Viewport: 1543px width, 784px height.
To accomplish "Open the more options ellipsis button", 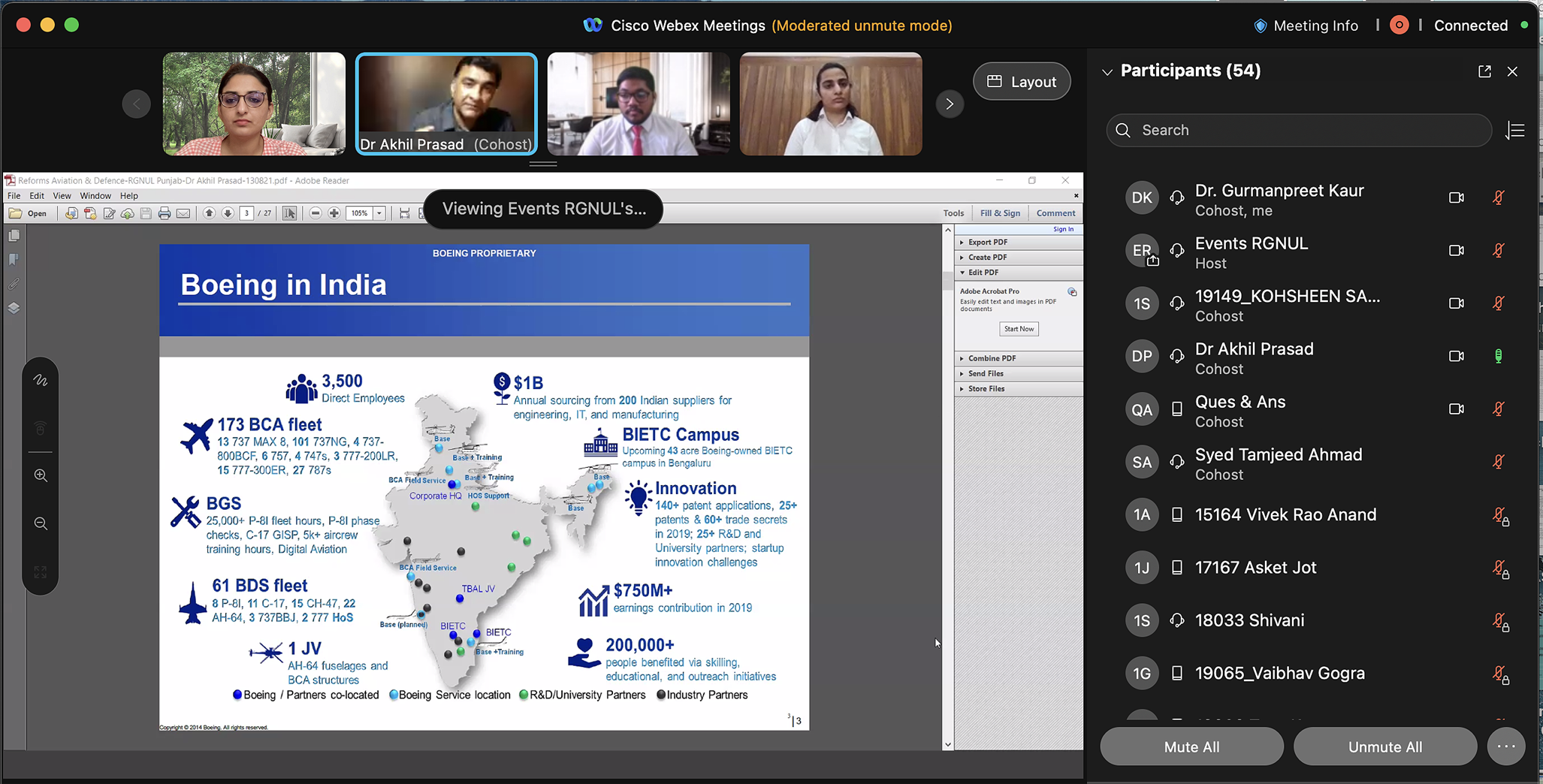I will point(1506,746).
